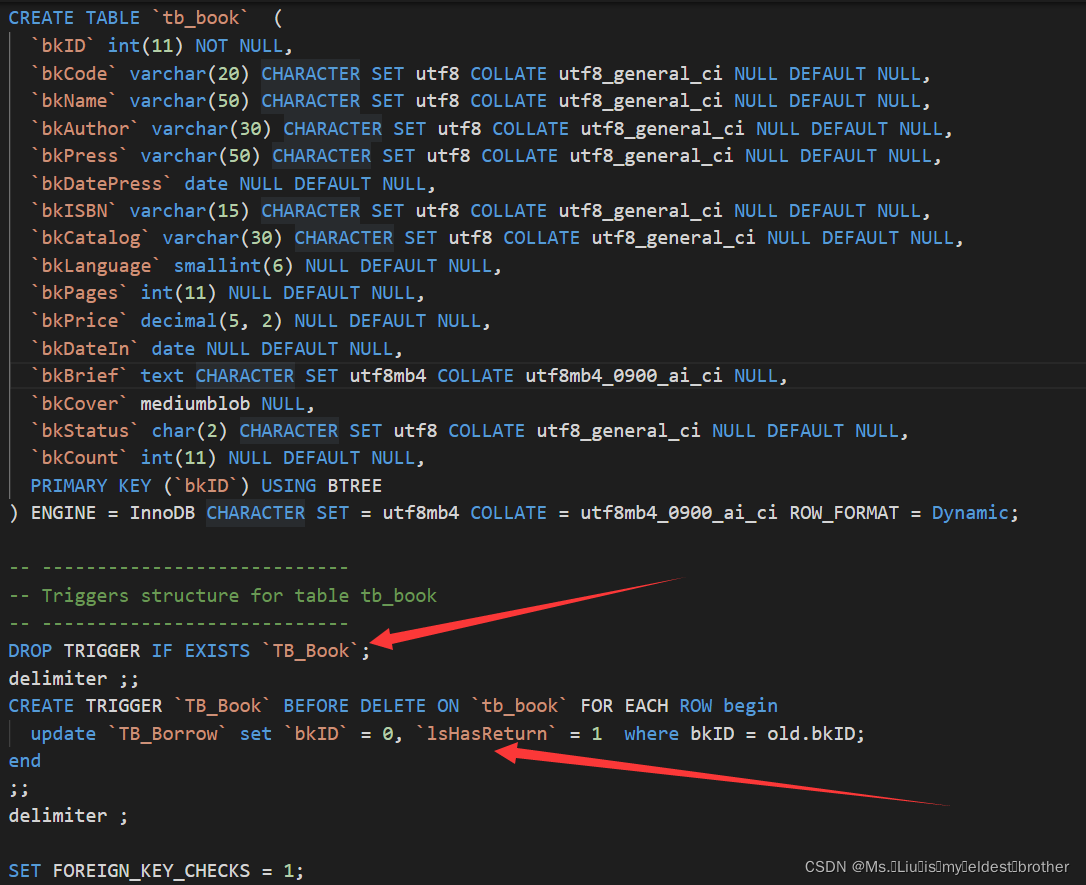Click old.bkID in where clause
The width and height of the screenshot is (1086, 885).
810,733
